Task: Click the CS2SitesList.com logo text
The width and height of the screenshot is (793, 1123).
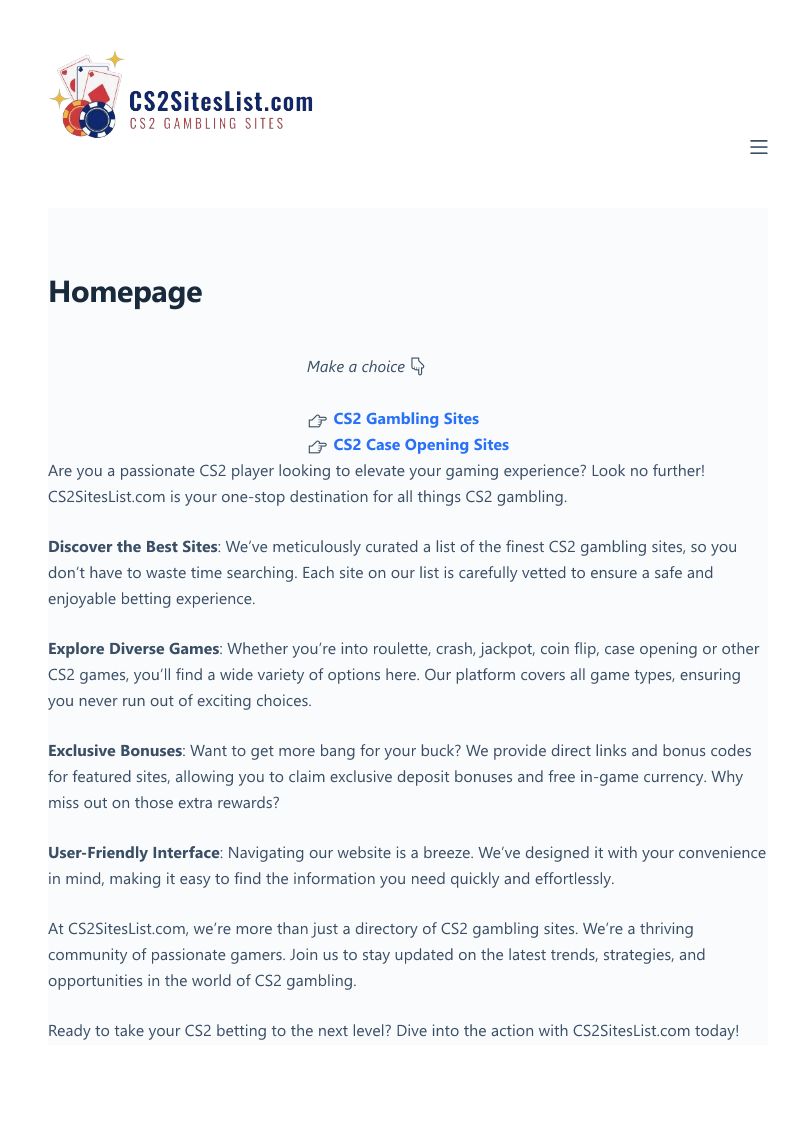Action: point(221,101)
